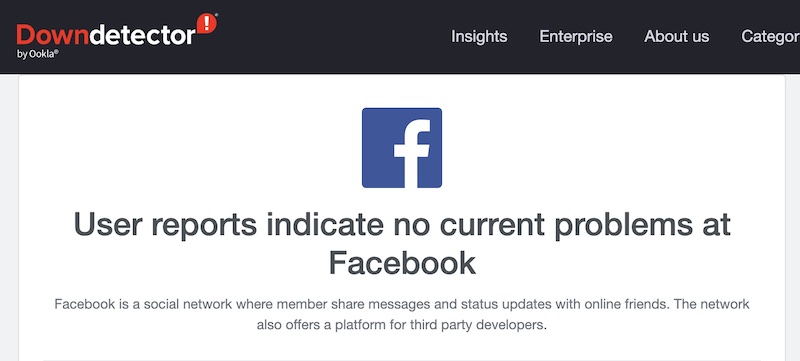The height and width of the screenshot is (361, 800).
Task: Click the white "detector" part of logo
Action: [142, 35]
